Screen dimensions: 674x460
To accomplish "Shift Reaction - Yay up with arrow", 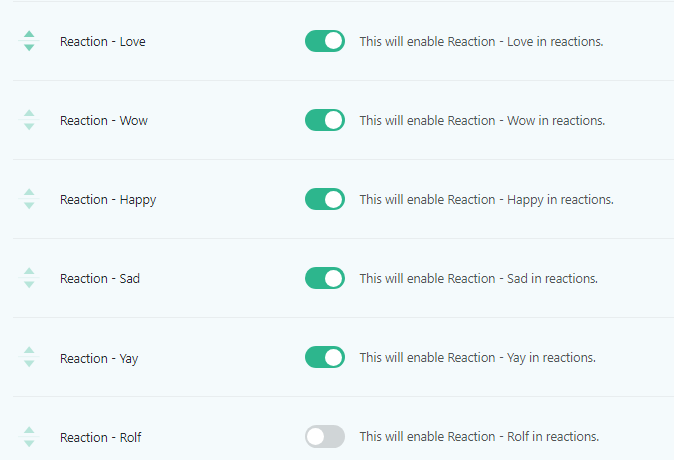I will click(x=29, y=351).
